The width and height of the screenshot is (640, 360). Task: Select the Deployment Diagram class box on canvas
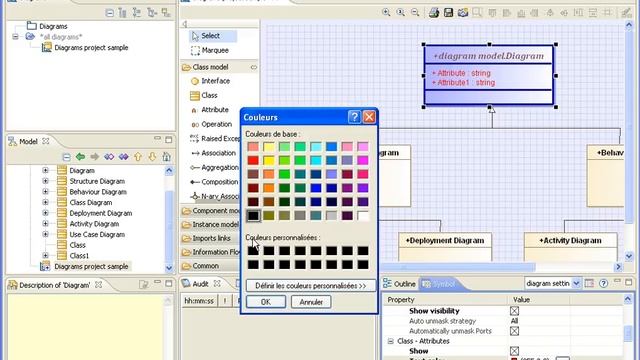(445, 247)
